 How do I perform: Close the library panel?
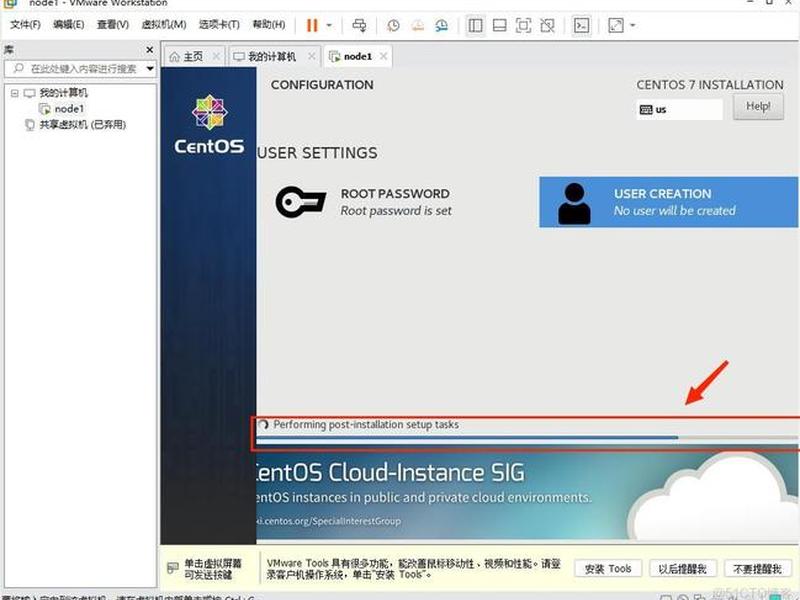coord(149,49)
